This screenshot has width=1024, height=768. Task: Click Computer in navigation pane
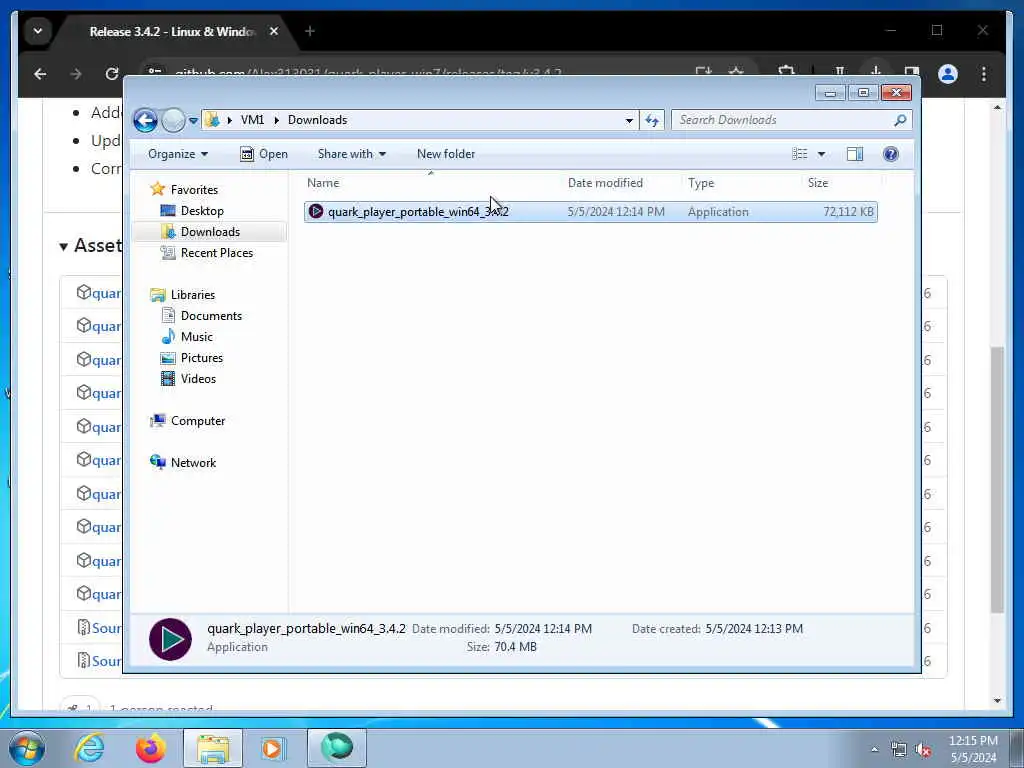pos(198,421)
